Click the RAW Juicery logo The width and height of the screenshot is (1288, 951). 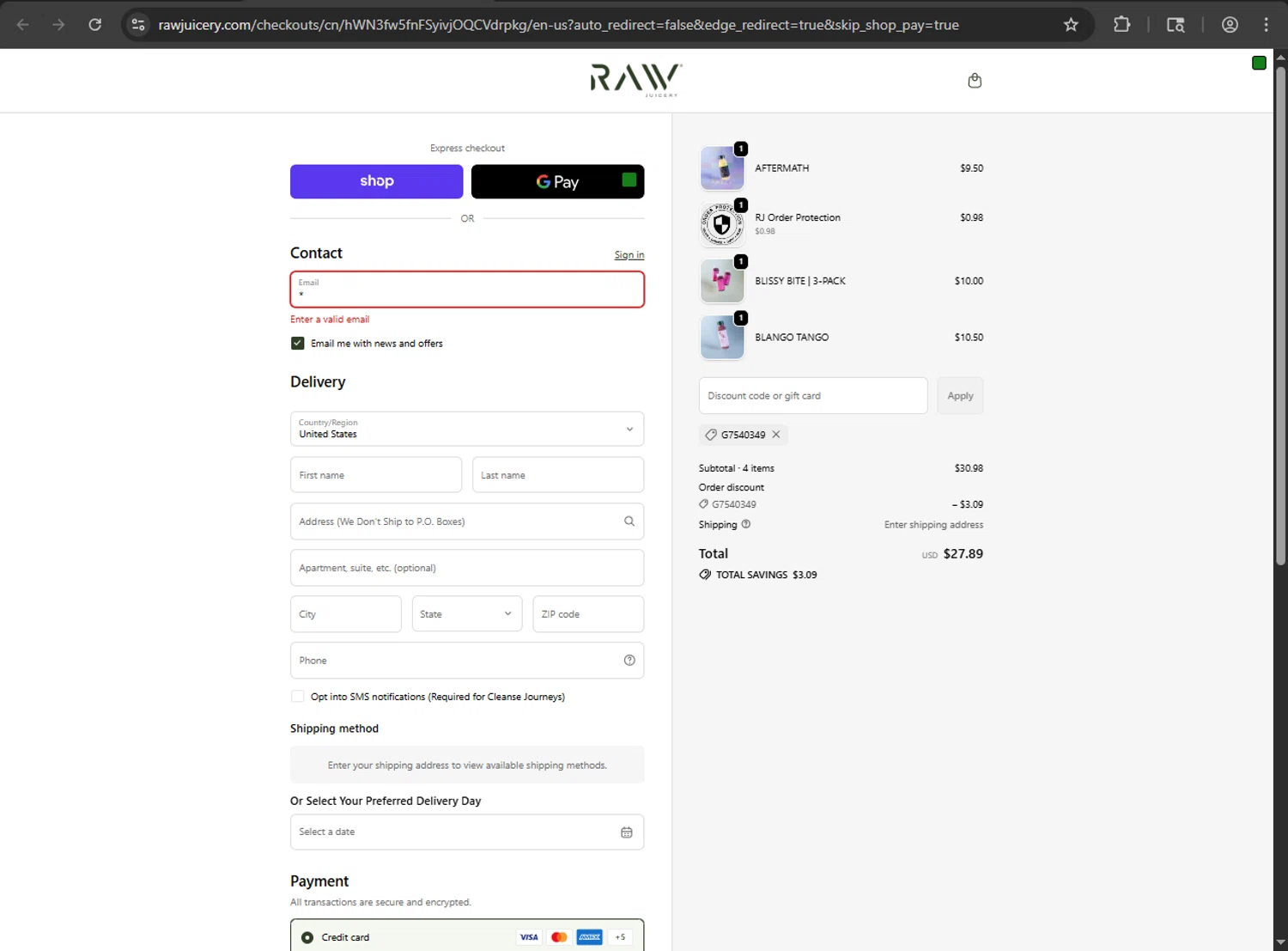pos(636,80)
